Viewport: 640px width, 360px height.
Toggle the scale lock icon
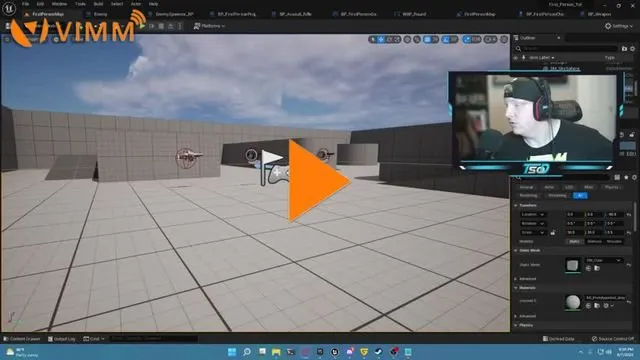tap(553, 233)
